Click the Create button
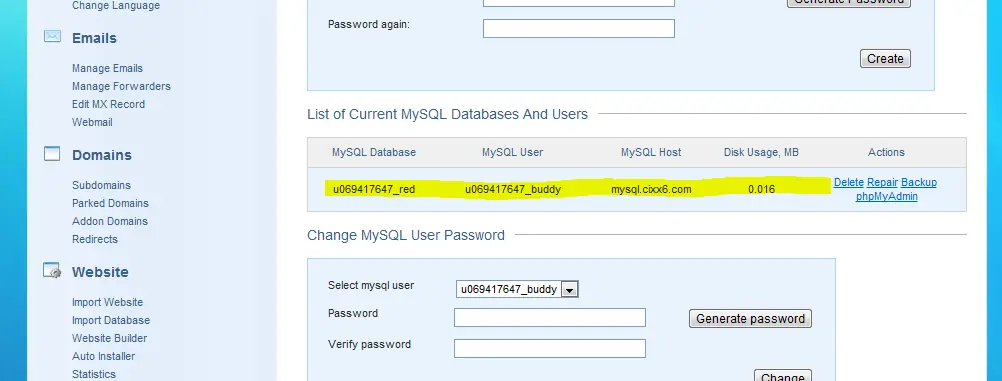The width and height of the screenshot is (1002, 381). (x=885, y=59)
